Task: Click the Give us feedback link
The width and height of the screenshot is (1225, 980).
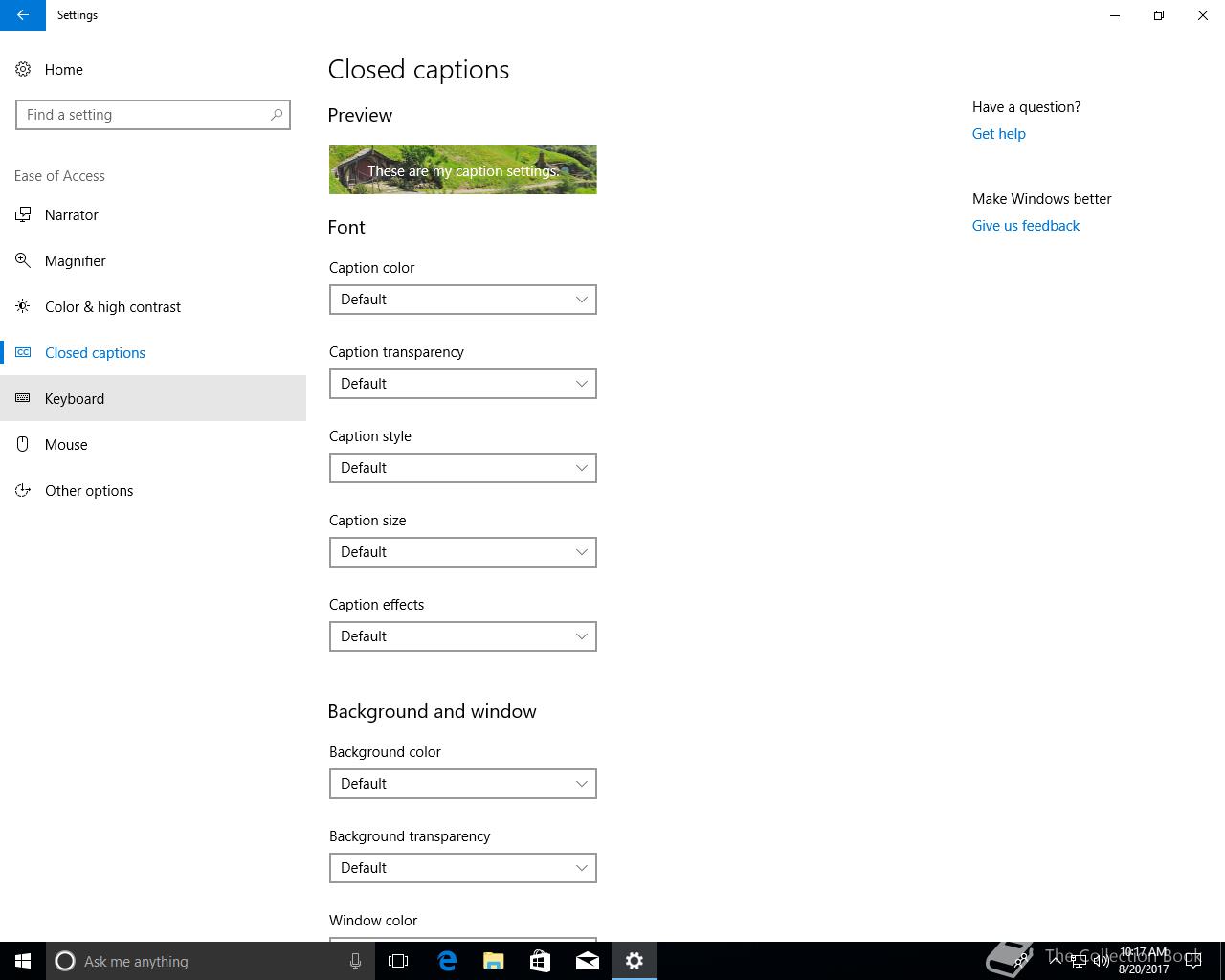Action: (x=1026, y=226)
